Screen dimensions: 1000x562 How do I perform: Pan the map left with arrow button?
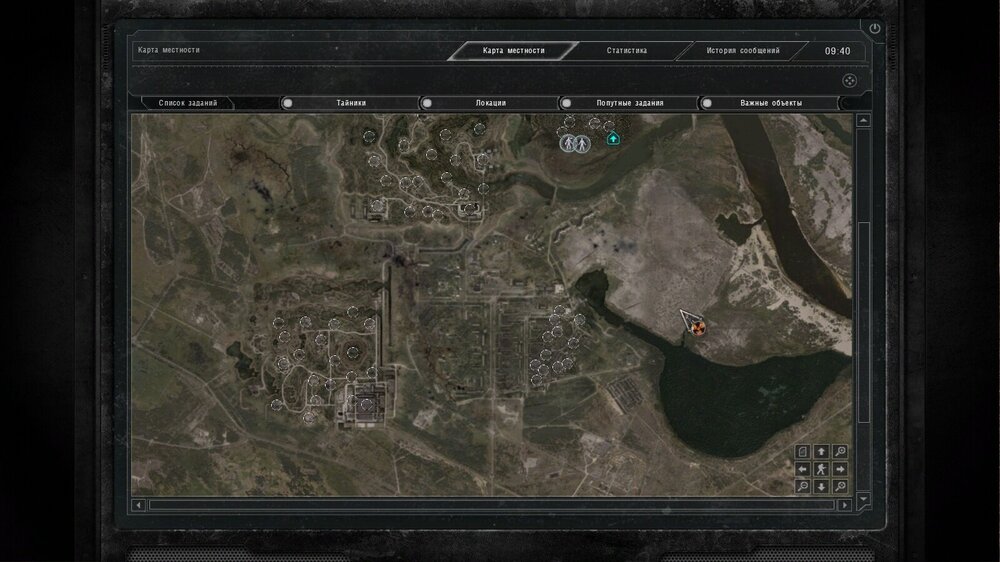click(x=803, y=469)
